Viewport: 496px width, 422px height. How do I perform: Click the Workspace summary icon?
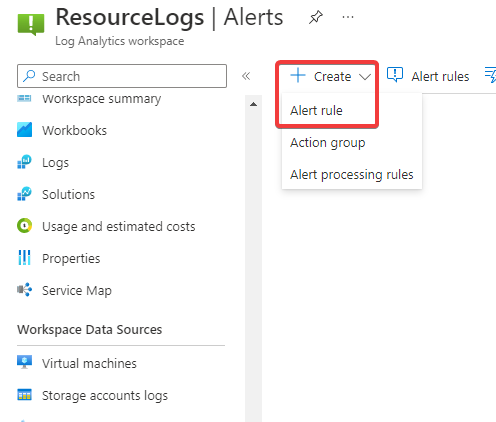point(24,98)
